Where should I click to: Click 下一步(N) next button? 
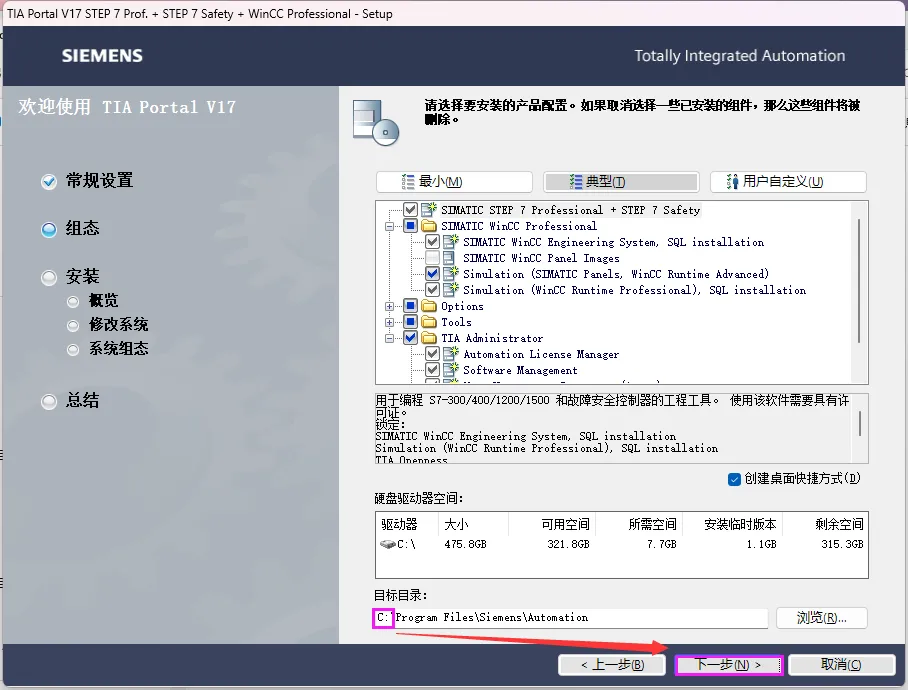729,665
